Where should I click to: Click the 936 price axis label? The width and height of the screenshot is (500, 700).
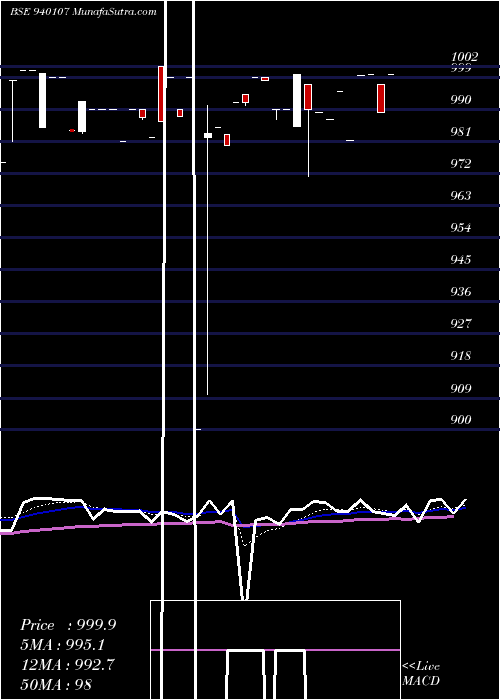pos(461,292)
